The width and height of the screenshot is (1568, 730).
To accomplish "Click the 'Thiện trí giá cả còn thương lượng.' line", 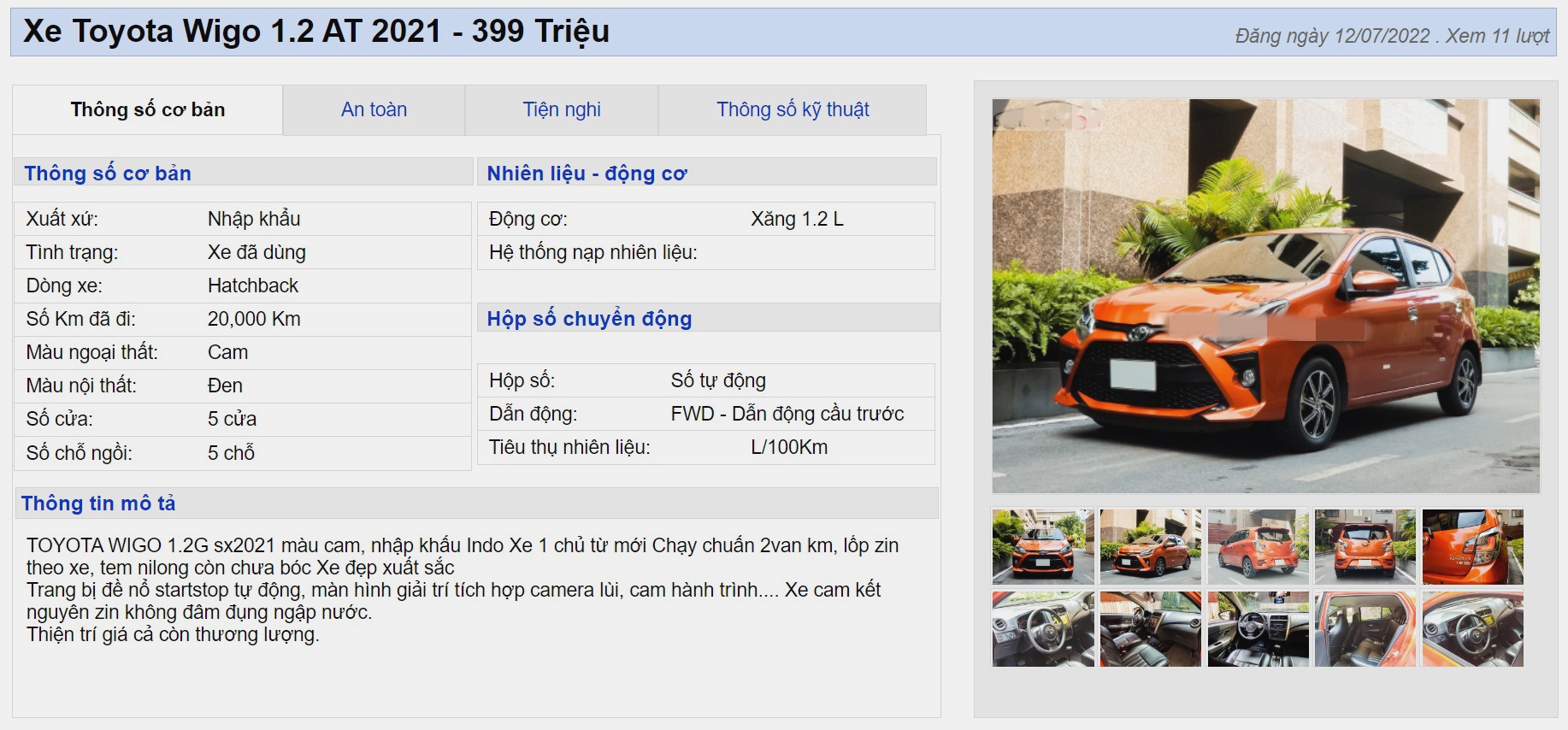I will (173, 634).
